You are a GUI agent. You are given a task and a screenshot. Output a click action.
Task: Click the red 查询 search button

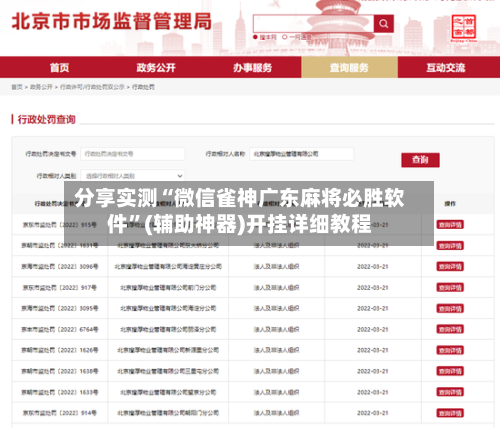pyautogui.click(x=420, y=160)
